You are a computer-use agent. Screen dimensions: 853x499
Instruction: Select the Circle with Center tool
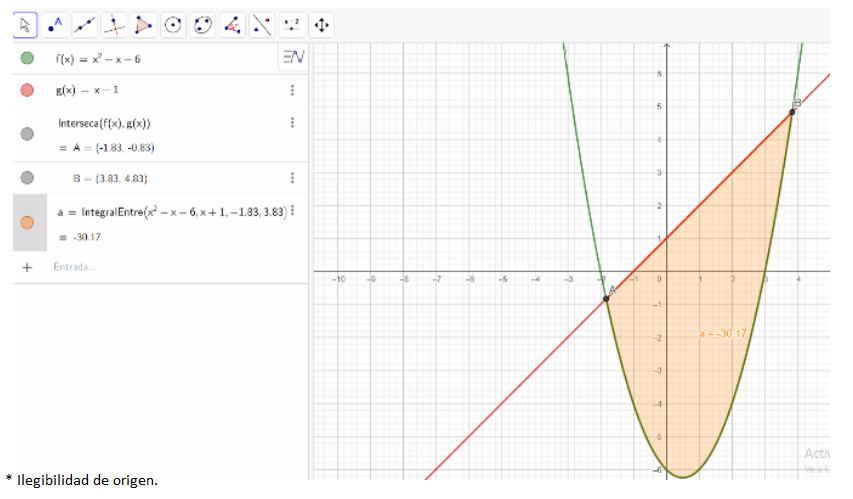click(173, 24)
